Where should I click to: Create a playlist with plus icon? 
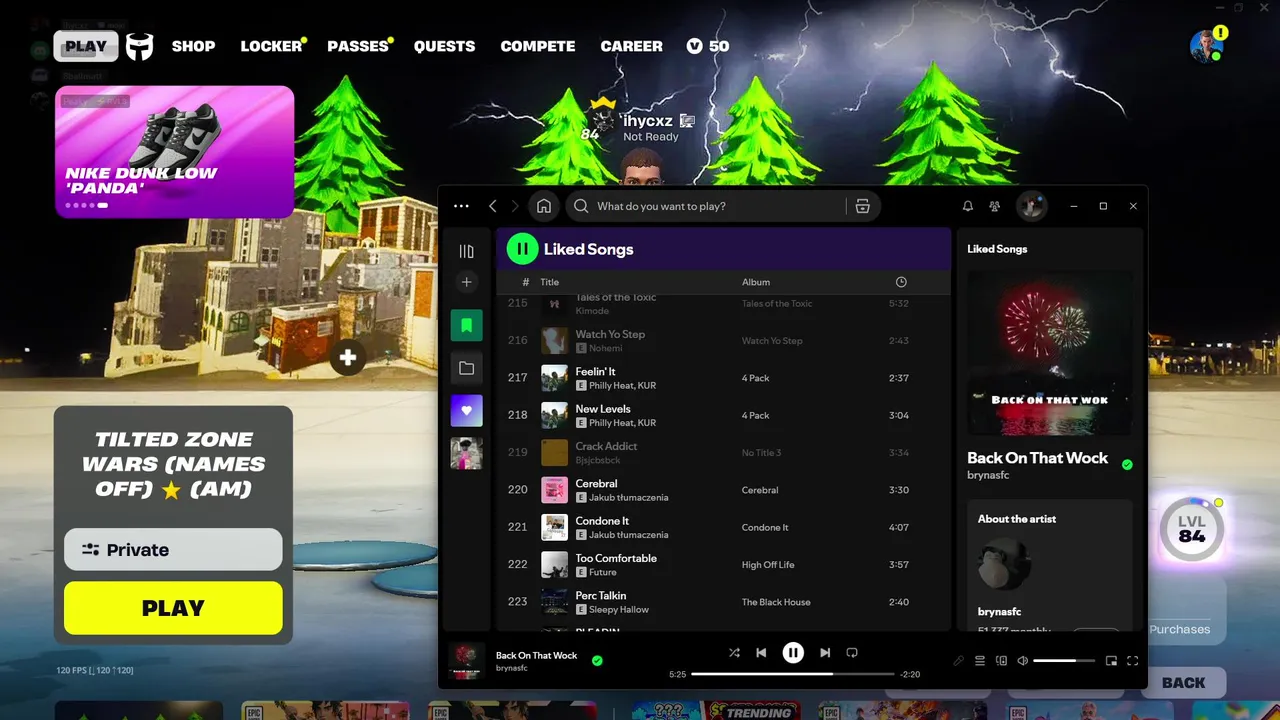click(466, 283)
